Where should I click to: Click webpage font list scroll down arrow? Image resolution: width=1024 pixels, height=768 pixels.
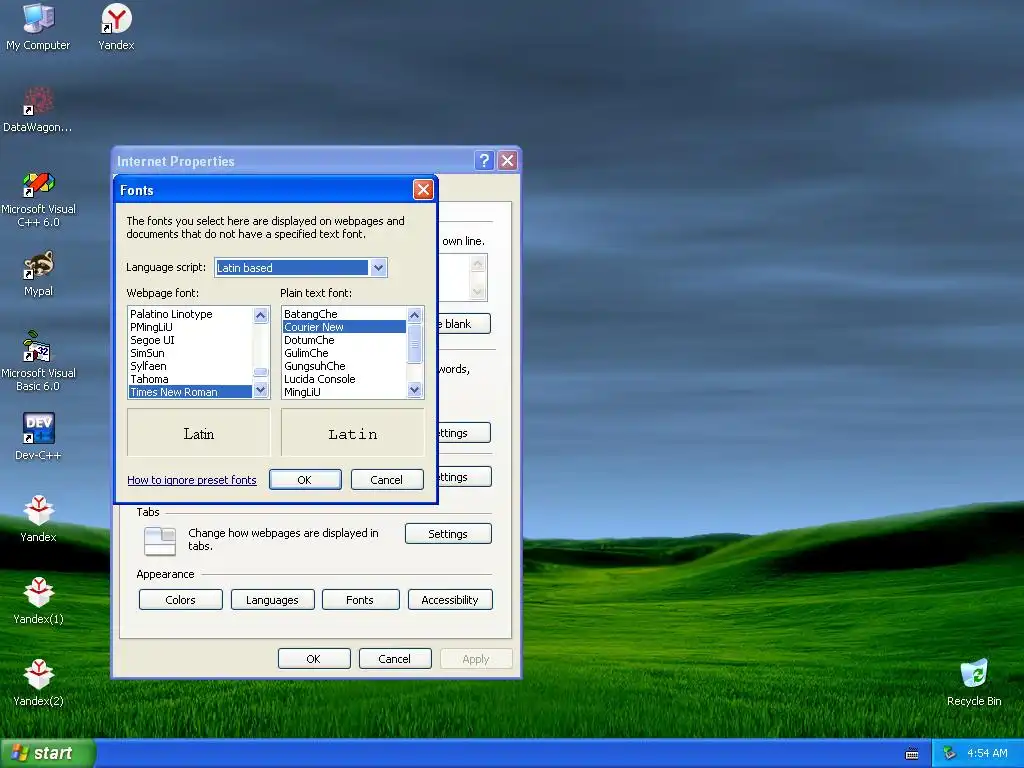pos(261,390)
